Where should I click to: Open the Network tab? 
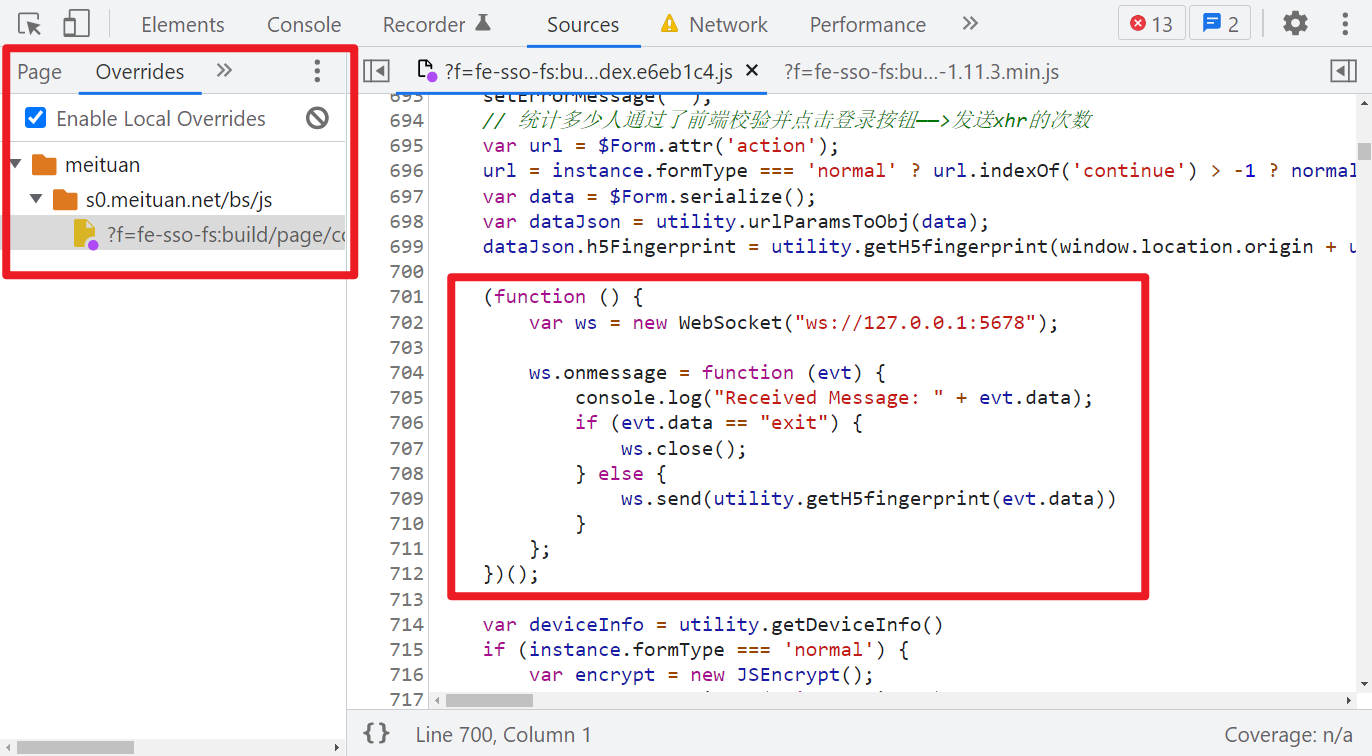pyautogui.click(x=715, y=24)
